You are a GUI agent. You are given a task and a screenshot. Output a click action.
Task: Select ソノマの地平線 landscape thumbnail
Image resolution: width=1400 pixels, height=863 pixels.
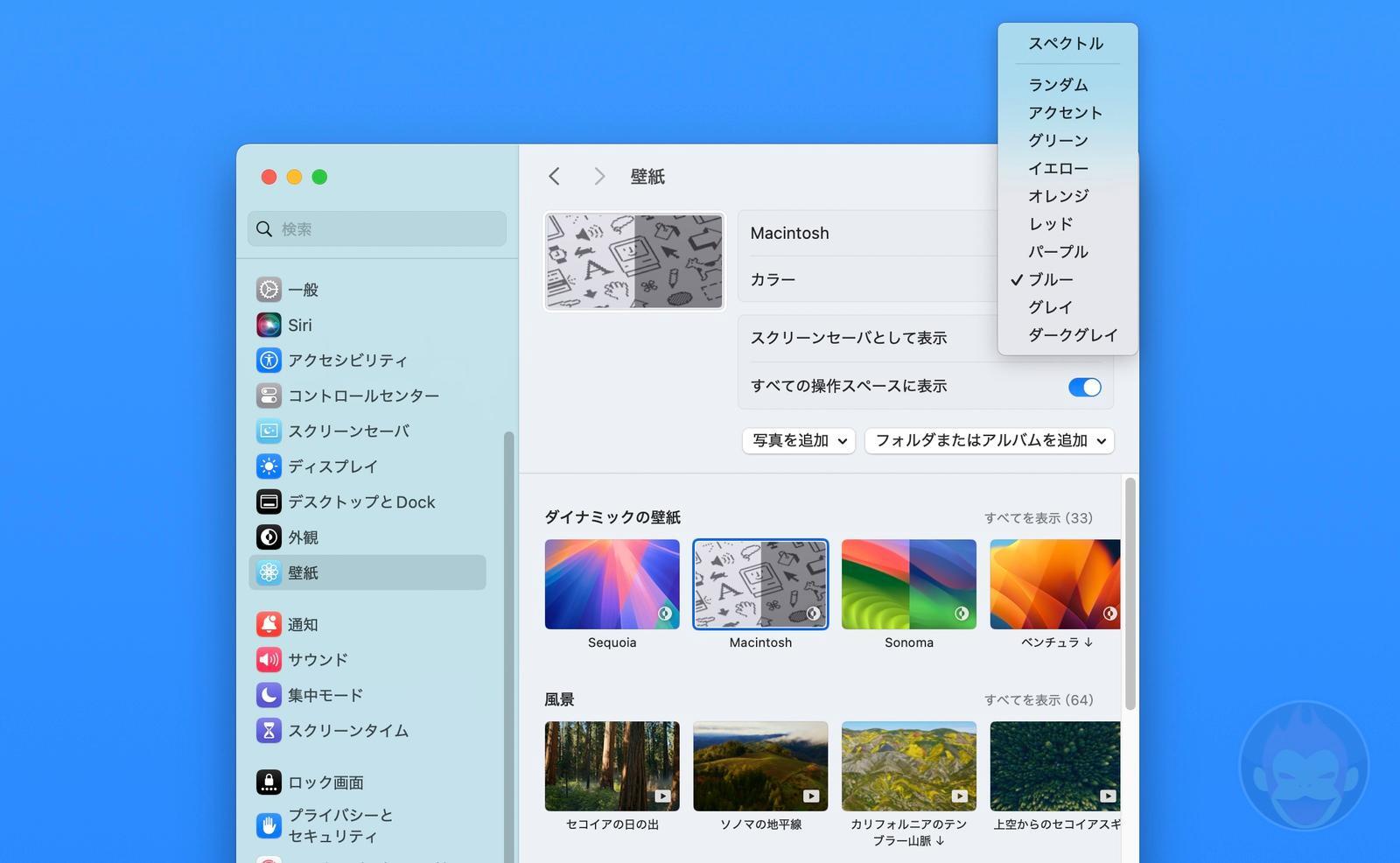pyautogui.click(x=760, y=766)
